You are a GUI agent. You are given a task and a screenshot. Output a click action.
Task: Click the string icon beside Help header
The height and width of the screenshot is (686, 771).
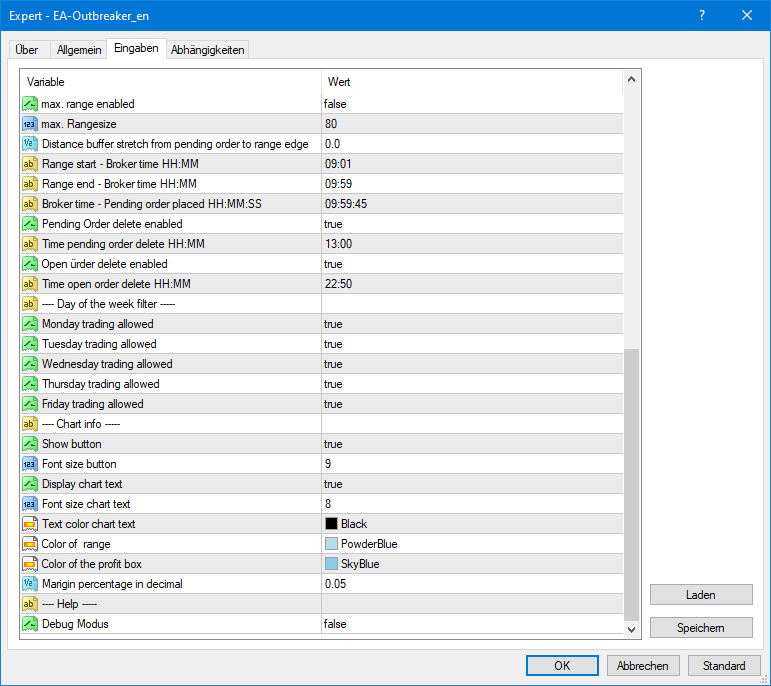click(30, 604)
